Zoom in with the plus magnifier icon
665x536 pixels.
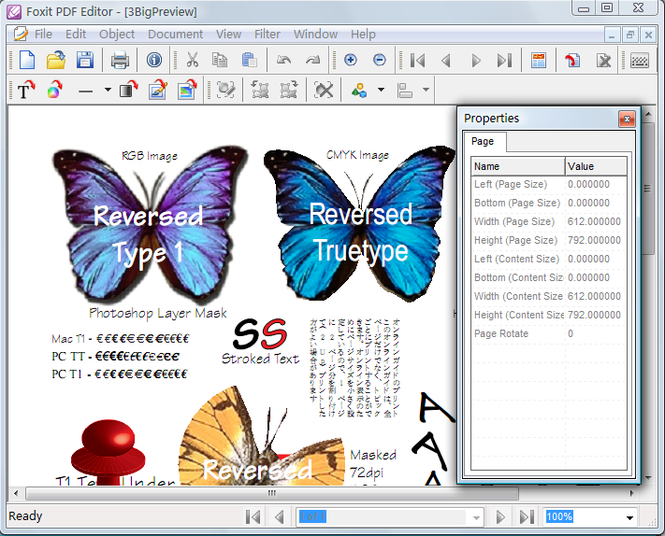point(350,60)
